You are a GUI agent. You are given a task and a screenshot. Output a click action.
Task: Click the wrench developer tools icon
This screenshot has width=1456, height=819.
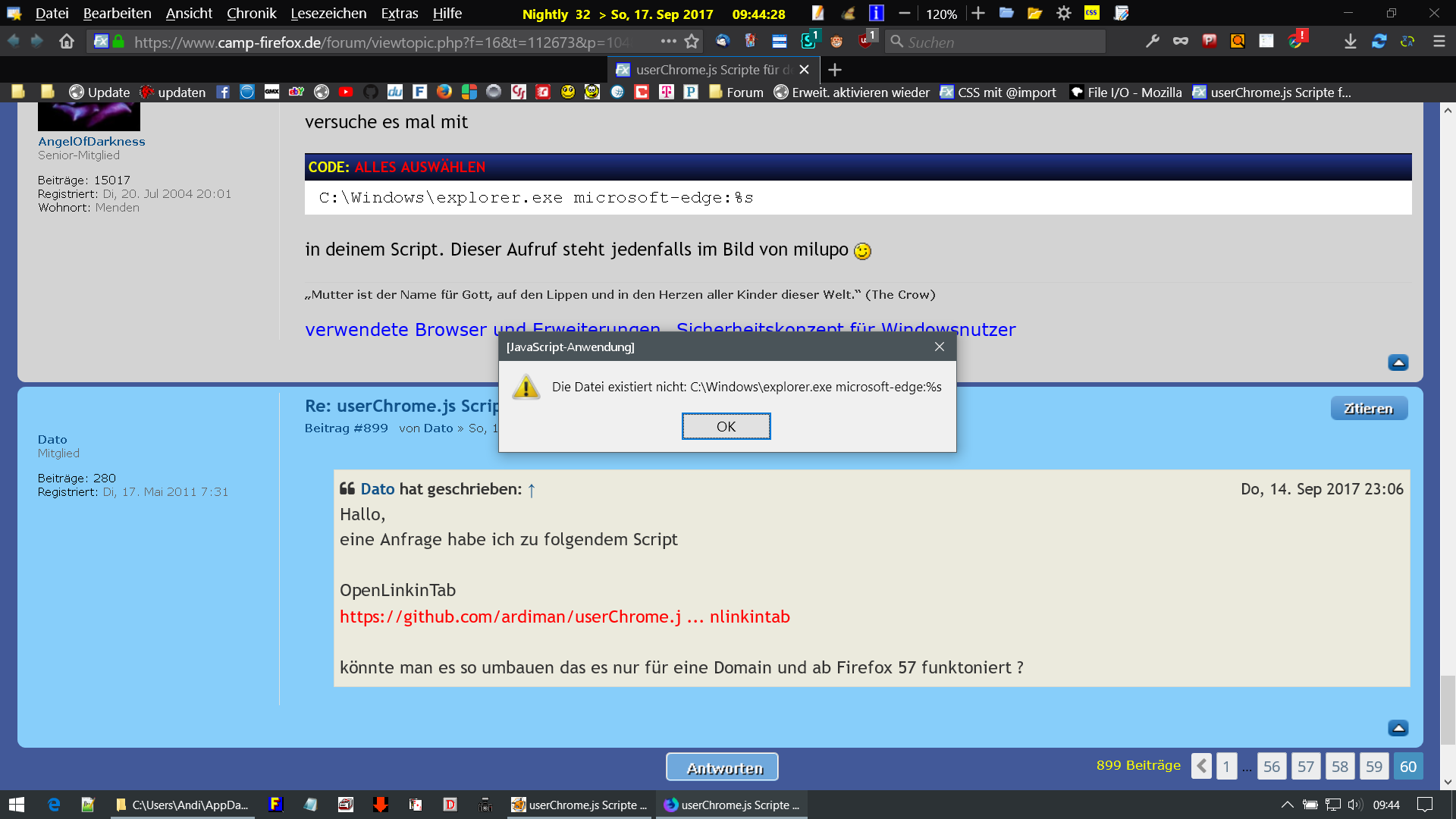point(1152,42)
